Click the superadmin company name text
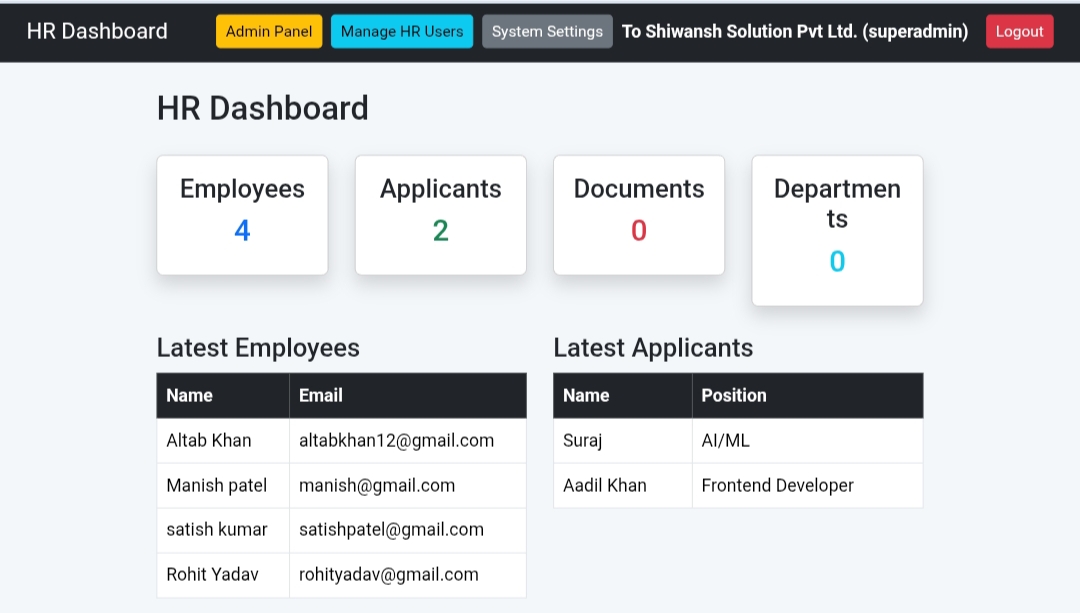Viewport: 1080px width, 613px height. pos(795,32)
